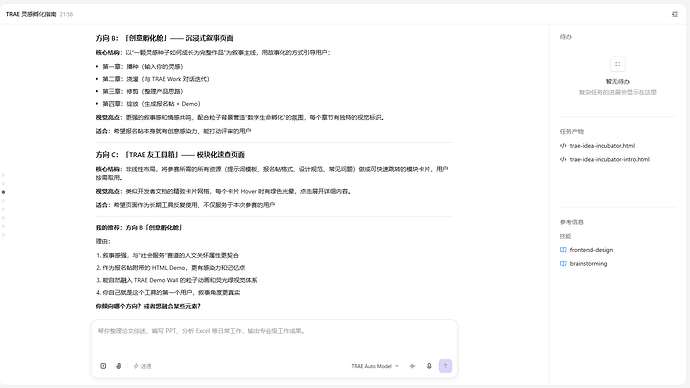This screenshot has height=388, width=690.
Task: Click bullet '第二章' mentioning TRAE Work
Action: point(156,79)
